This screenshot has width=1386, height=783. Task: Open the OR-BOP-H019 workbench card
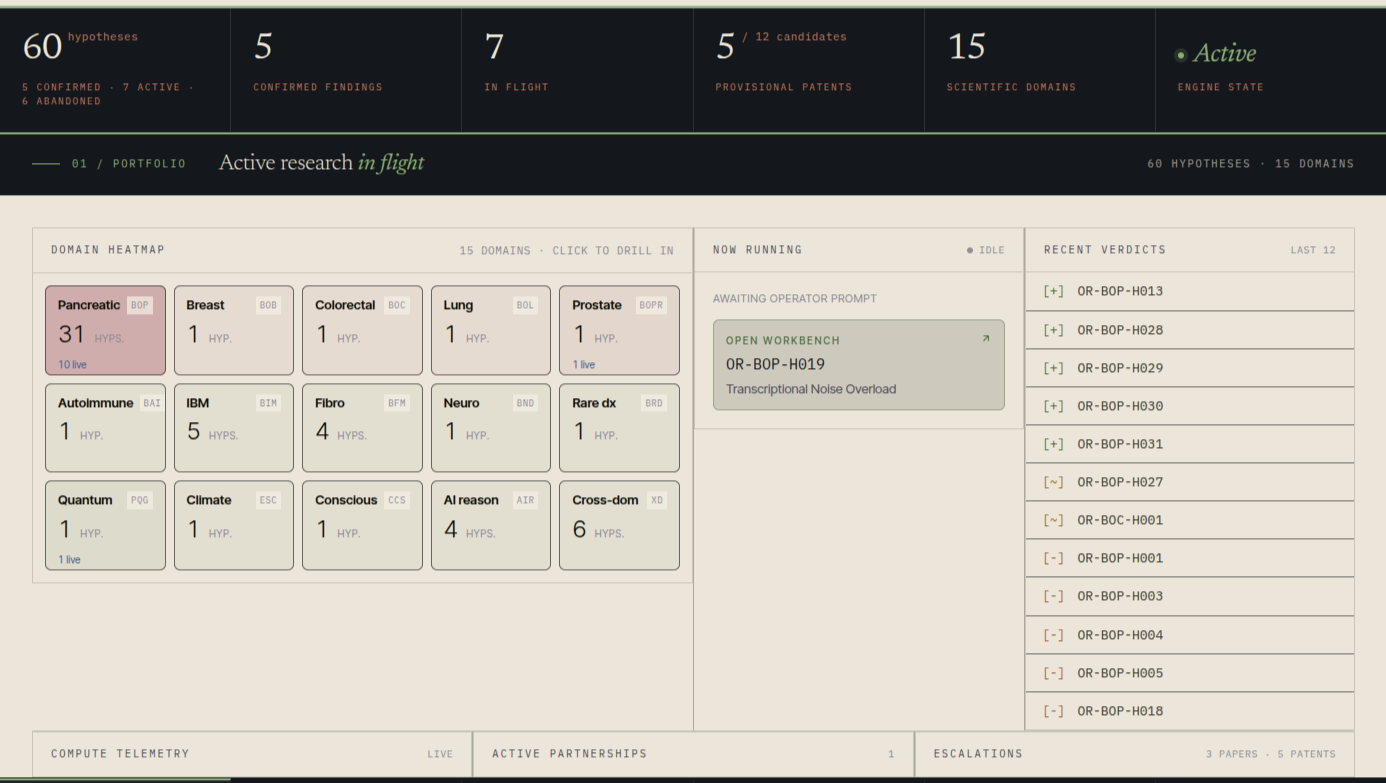(x=859, y=365)
